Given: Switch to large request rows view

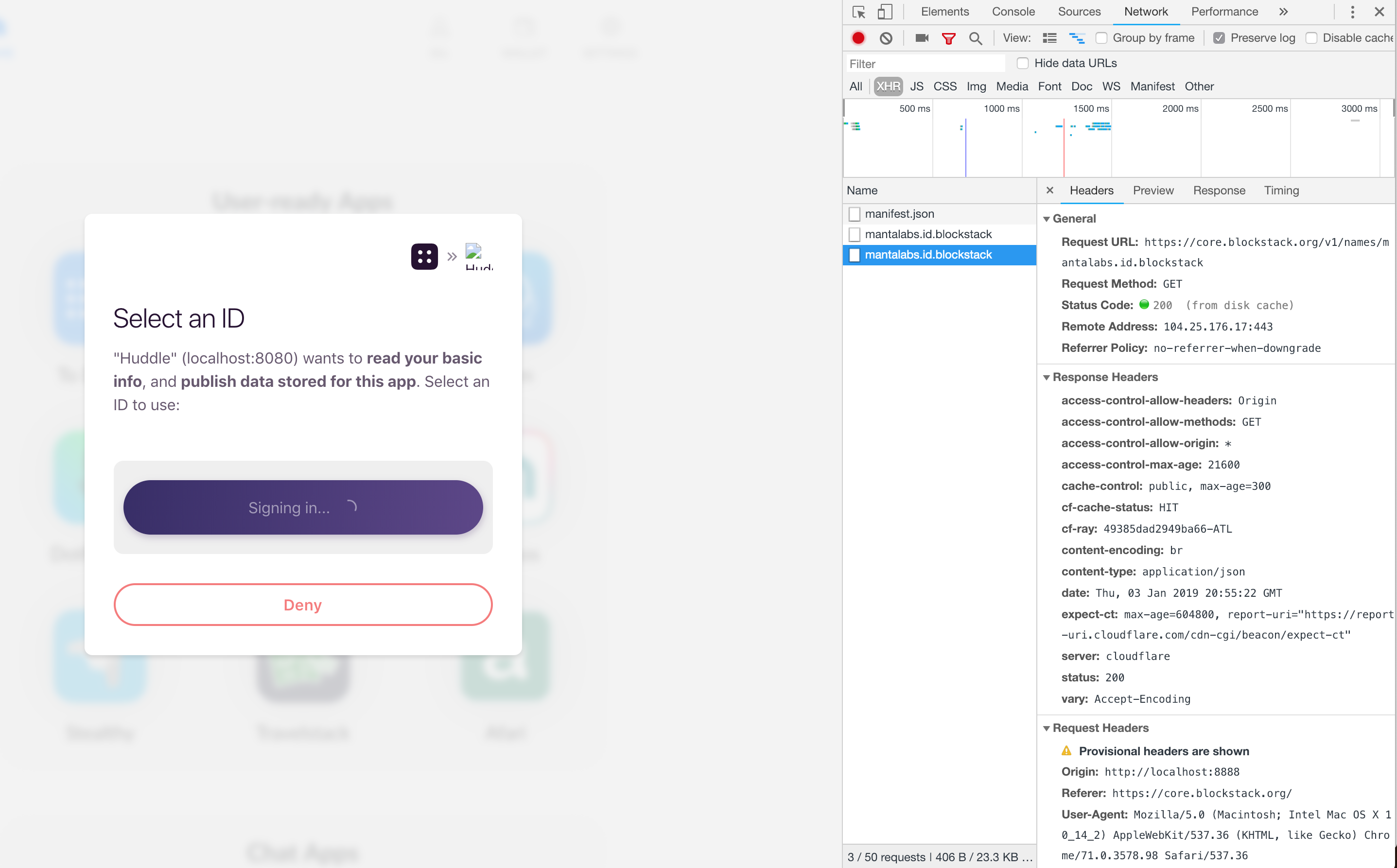Looking at the screenshot, I should tap(1049, 38).
